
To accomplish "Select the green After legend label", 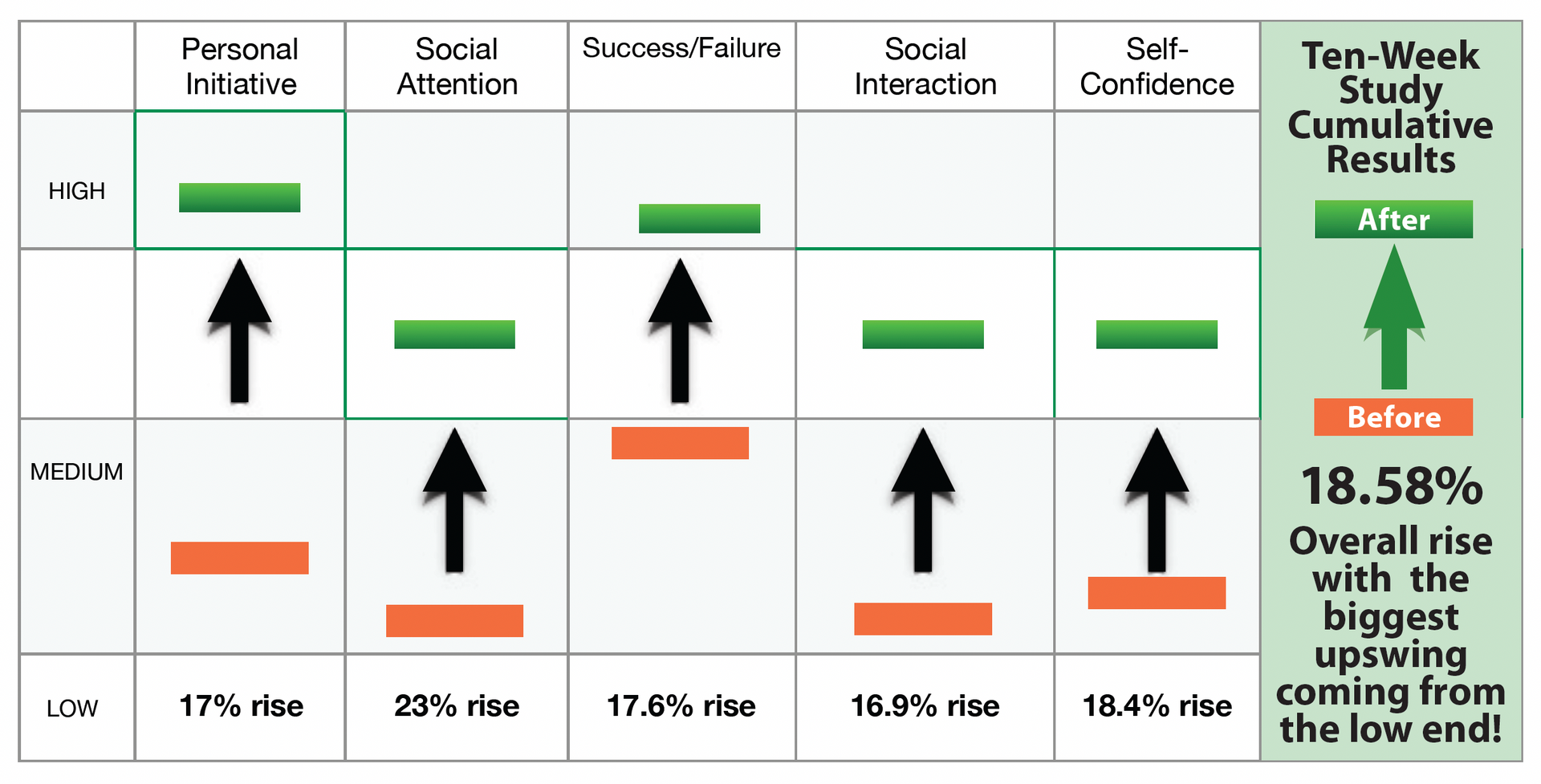I will click(x=1393, y=219).
